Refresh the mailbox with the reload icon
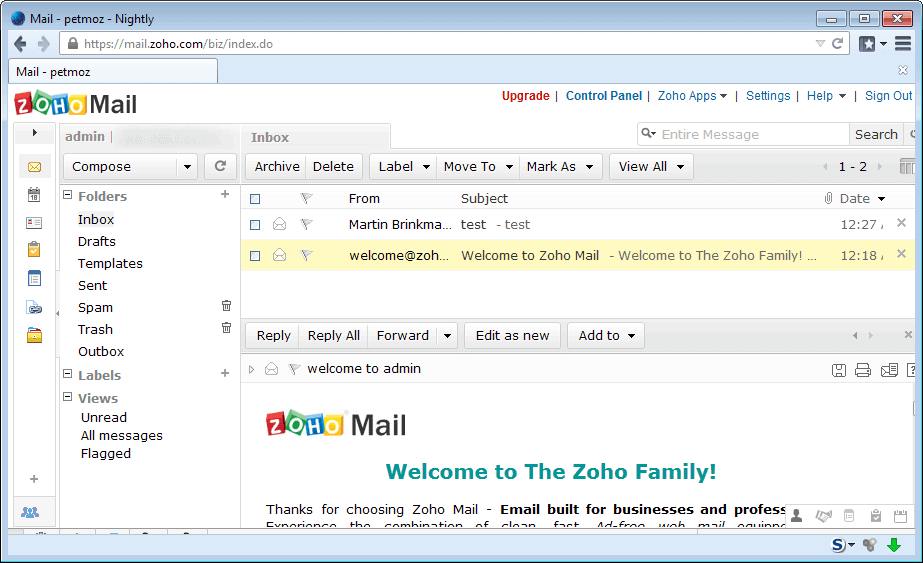The image size is (923, 563). pos(220,166)
